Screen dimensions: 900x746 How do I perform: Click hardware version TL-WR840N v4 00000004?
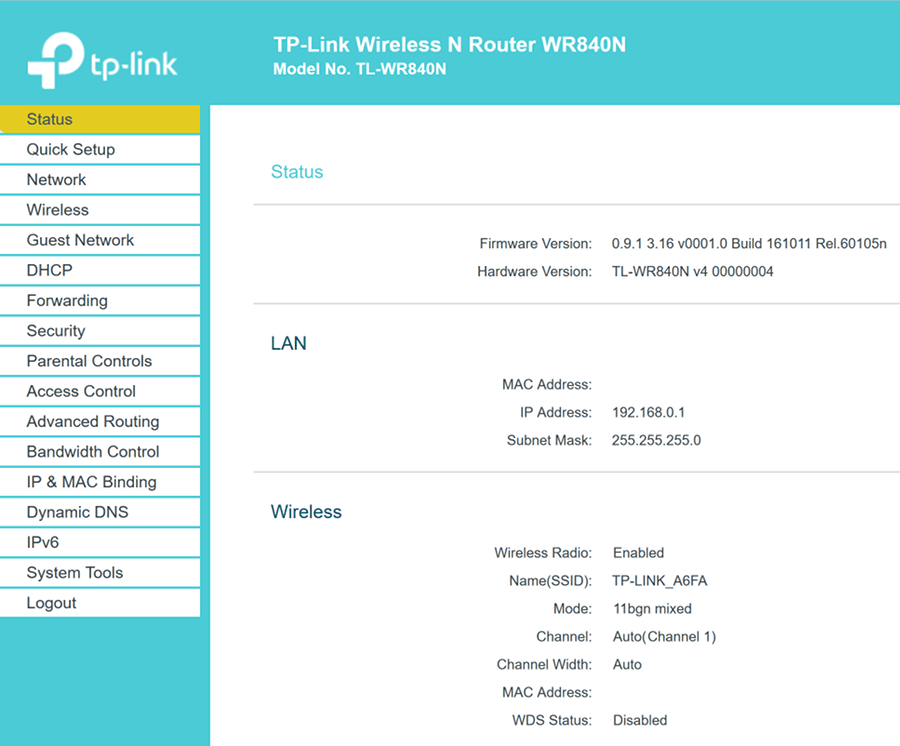[x=692, y=271]
